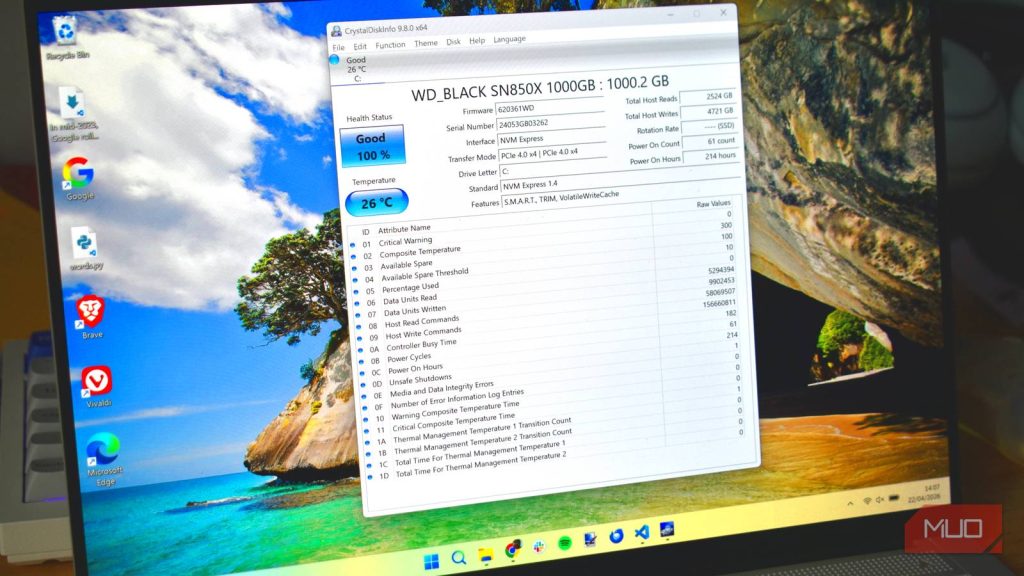Open Visual Studio Code from taskbar
The image size is (1024, 576).
[642, 532]
